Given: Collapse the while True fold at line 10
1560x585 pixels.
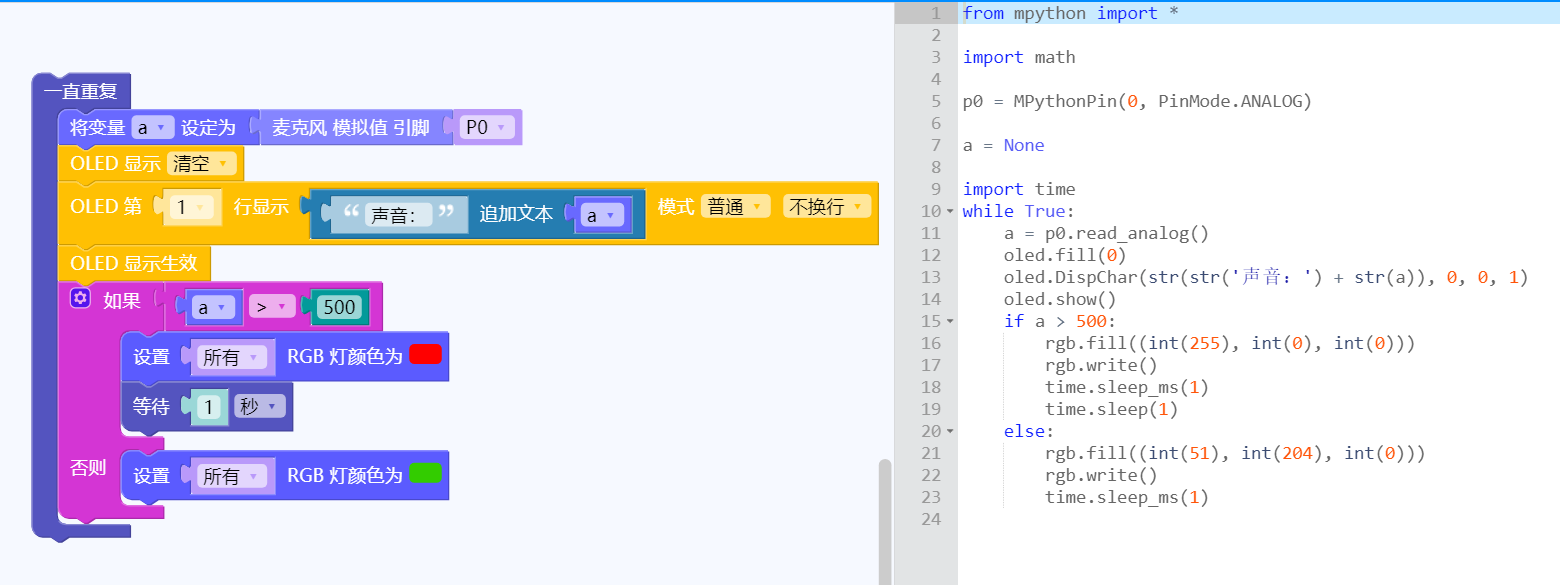Looking at the screenshot, I should click(950, 211).
